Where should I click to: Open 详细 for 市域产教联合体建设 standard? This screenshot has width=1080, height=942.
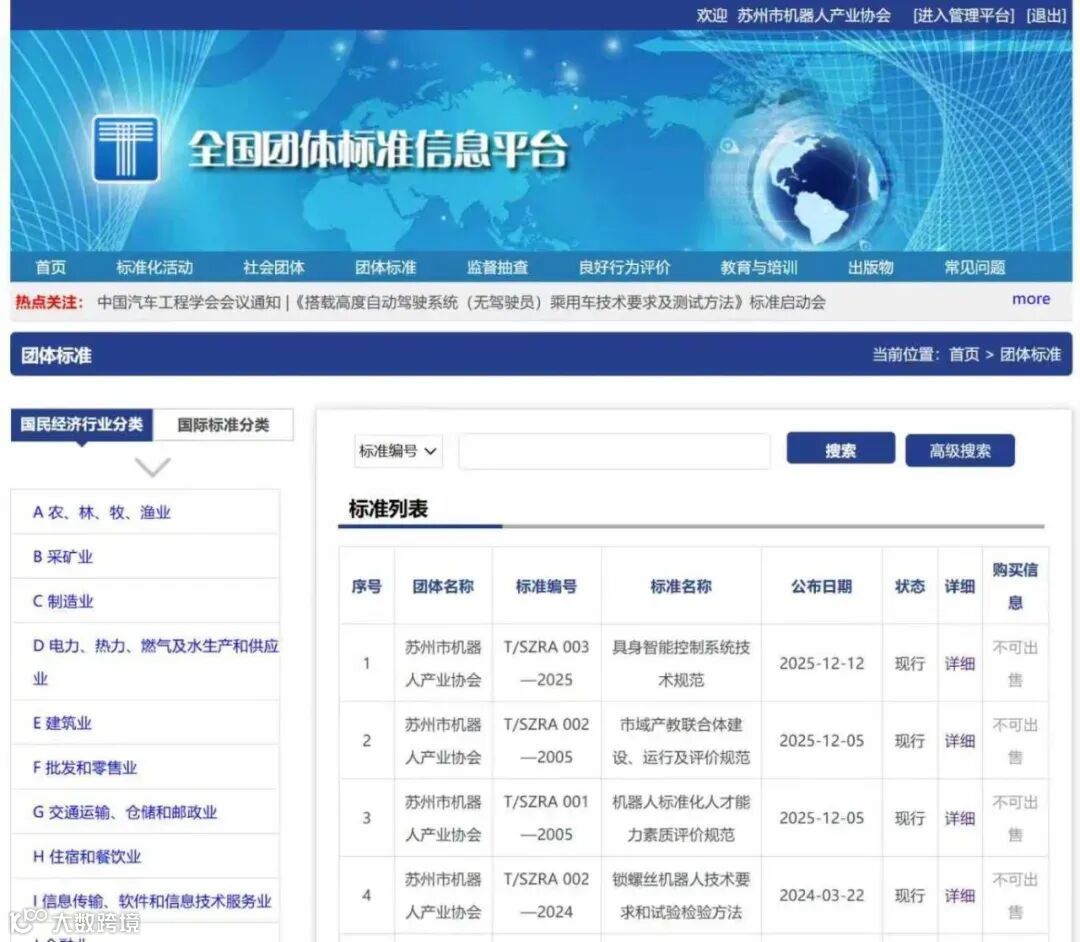point(959,741)
